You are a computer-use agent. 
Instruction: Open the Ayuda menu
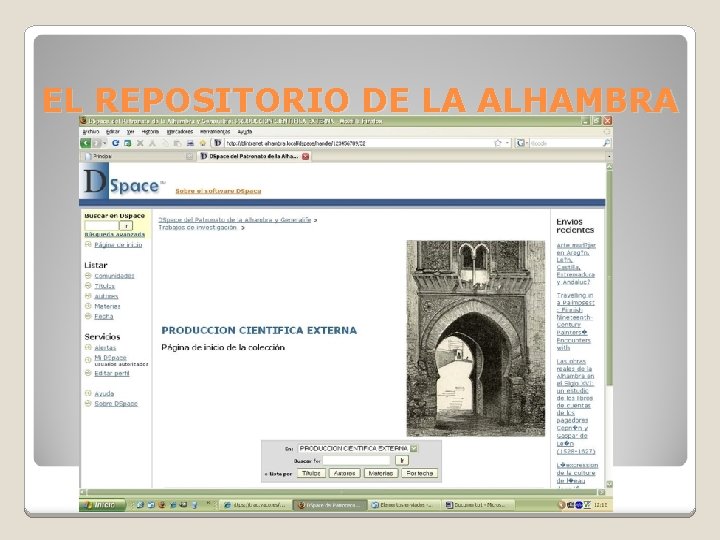[x=245, y=132]
